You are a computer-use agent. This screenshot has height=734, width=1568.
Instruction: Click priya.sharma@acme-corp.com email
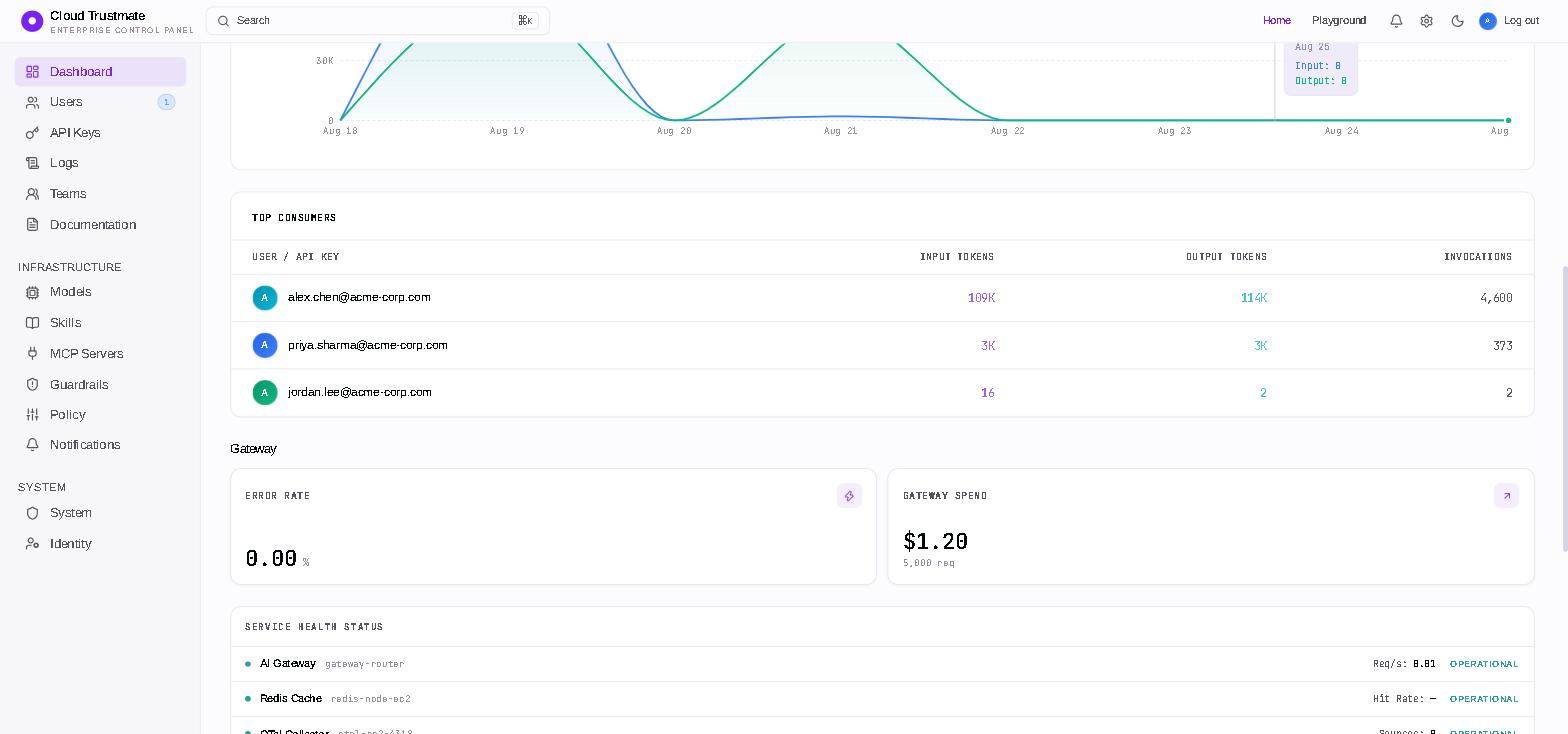point(368,345)
